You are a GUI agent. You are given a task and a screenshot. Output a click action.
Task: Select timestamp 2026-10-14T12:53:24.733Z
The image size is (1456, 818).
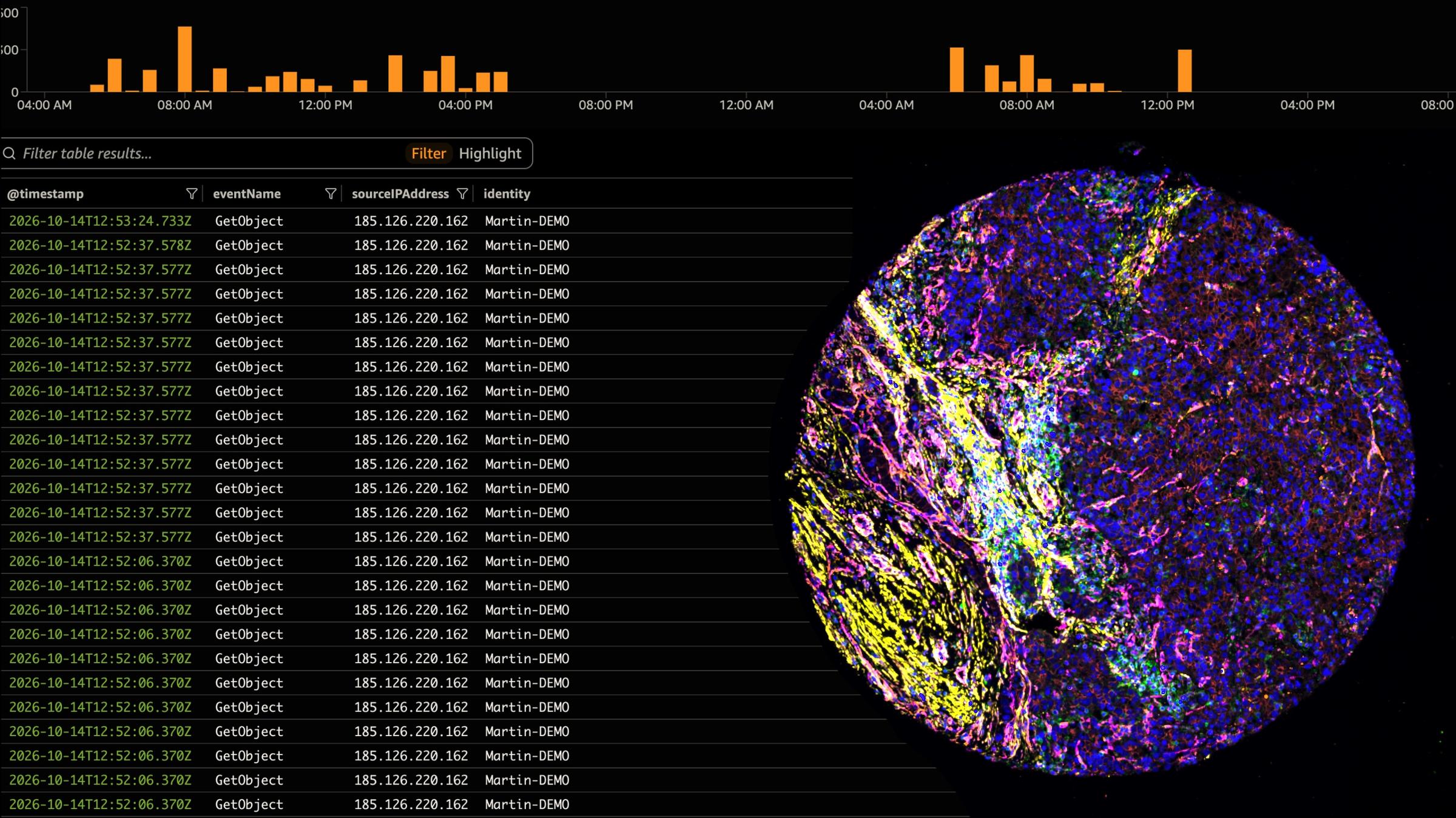point(100,221)
